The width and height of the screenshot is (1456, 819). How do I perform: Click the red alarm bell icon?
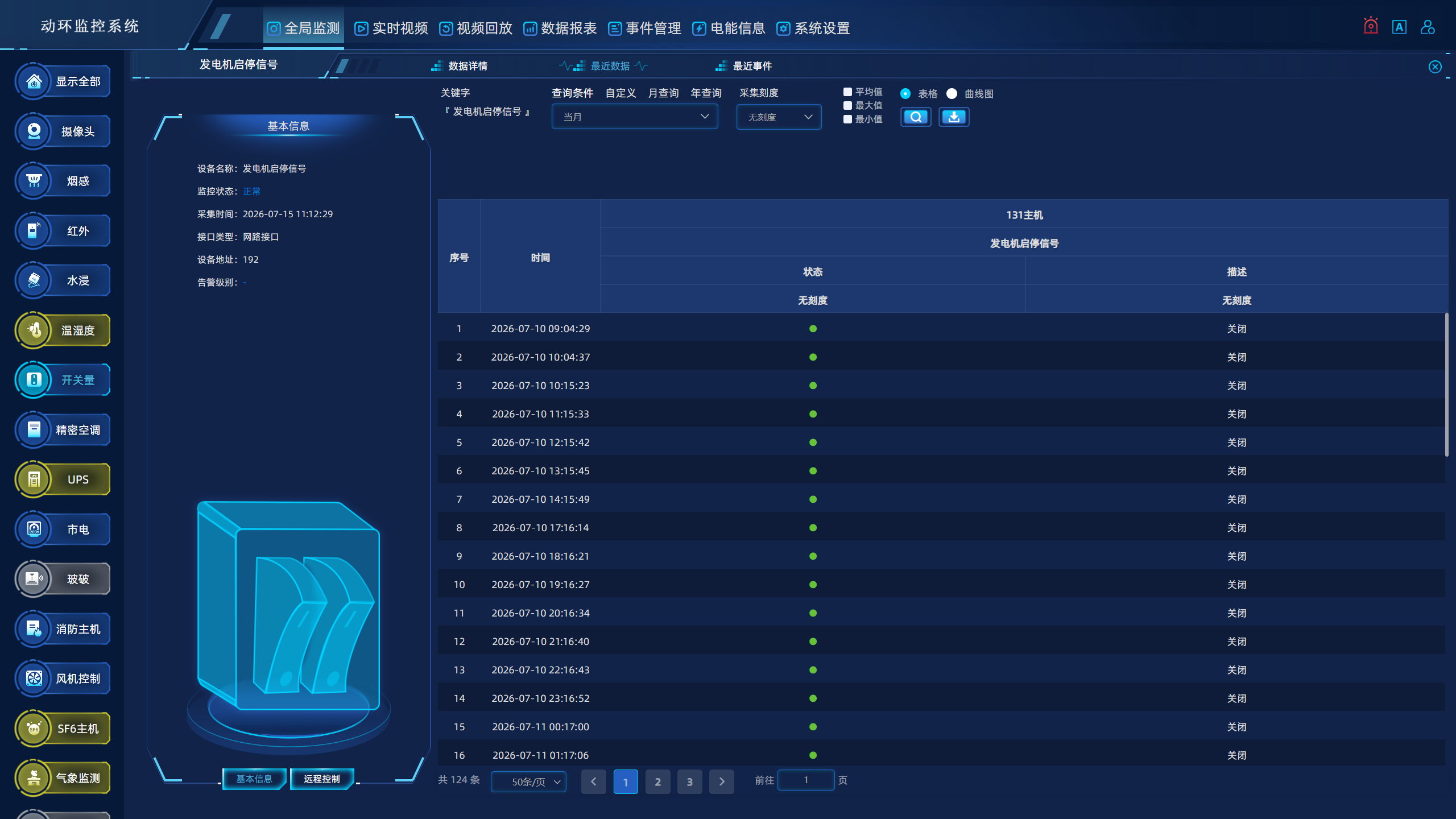tap(1371, 26)
